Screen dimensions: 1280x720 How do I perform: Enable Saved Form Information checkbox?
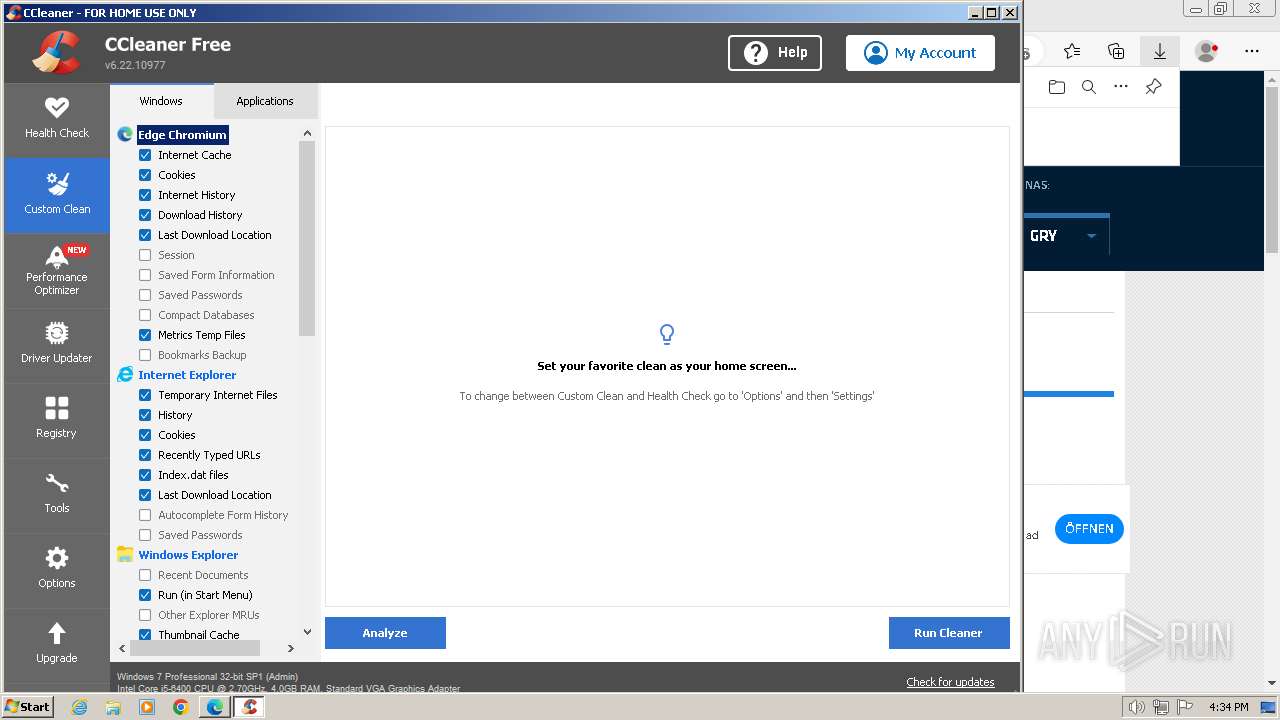pos(145,275)
